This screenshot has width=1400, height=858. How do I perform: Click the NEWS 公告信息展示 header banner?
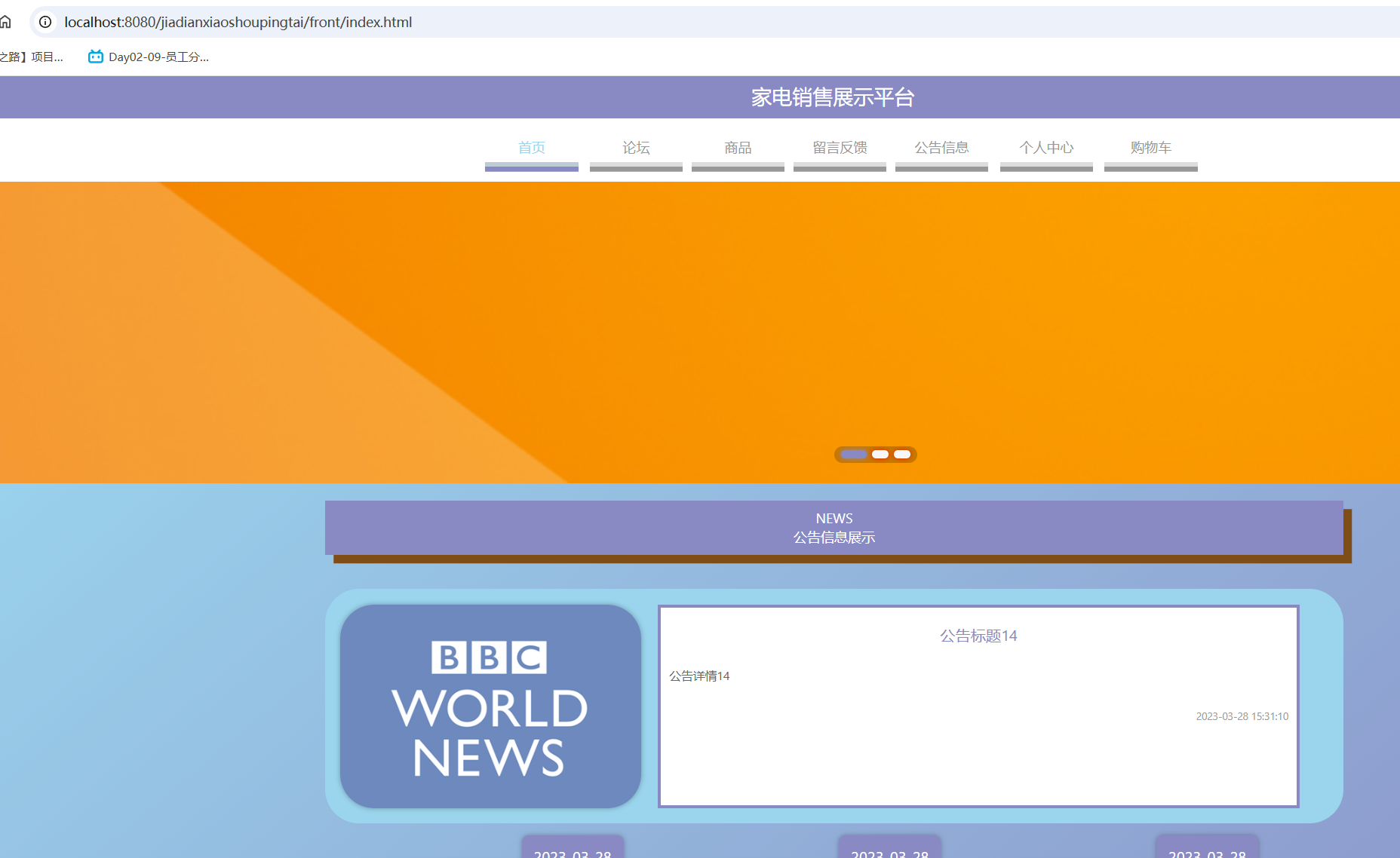pyautogui.click(x=834, y=528)
